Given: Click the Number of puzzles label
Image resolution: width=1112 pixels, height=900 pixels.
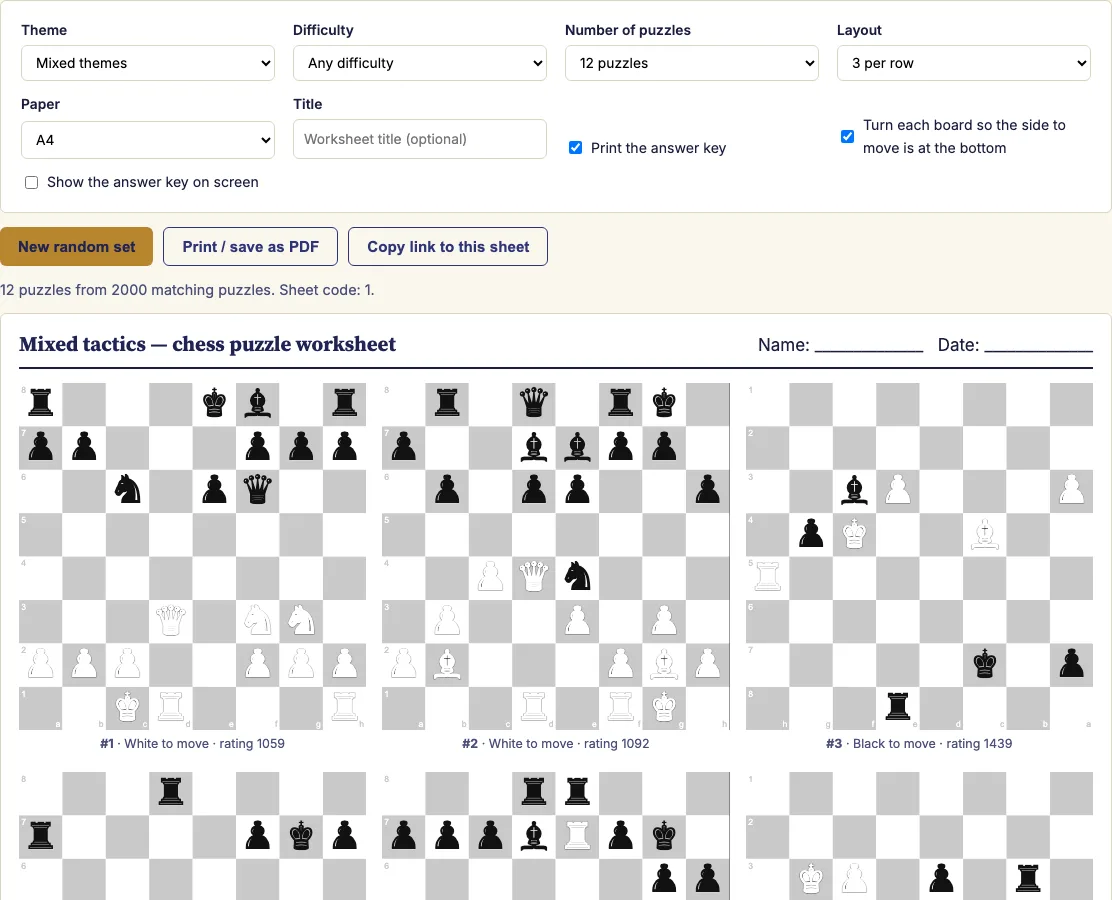Looking at the screenshot, I should (628, 30).
